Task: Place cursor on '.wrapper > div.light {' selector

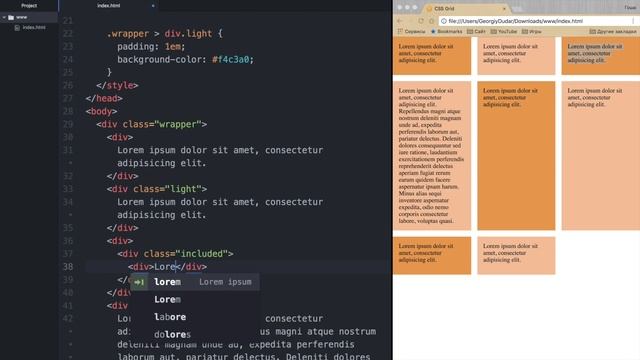Action: pyautogui.click(x=164, y=33)
